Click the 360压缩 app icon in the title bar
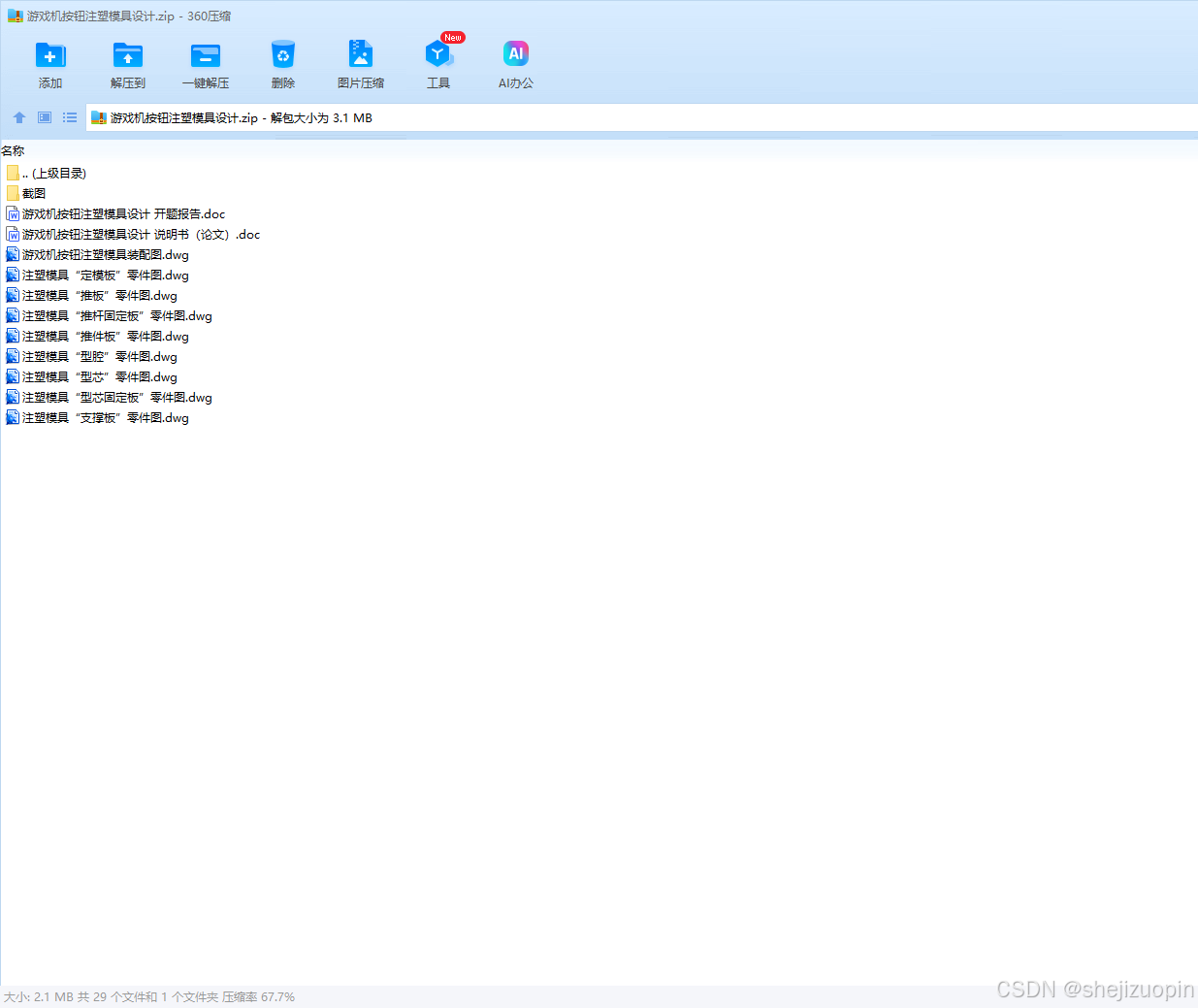This screenshot has height=1008, width=1198. tap(15, 16)
